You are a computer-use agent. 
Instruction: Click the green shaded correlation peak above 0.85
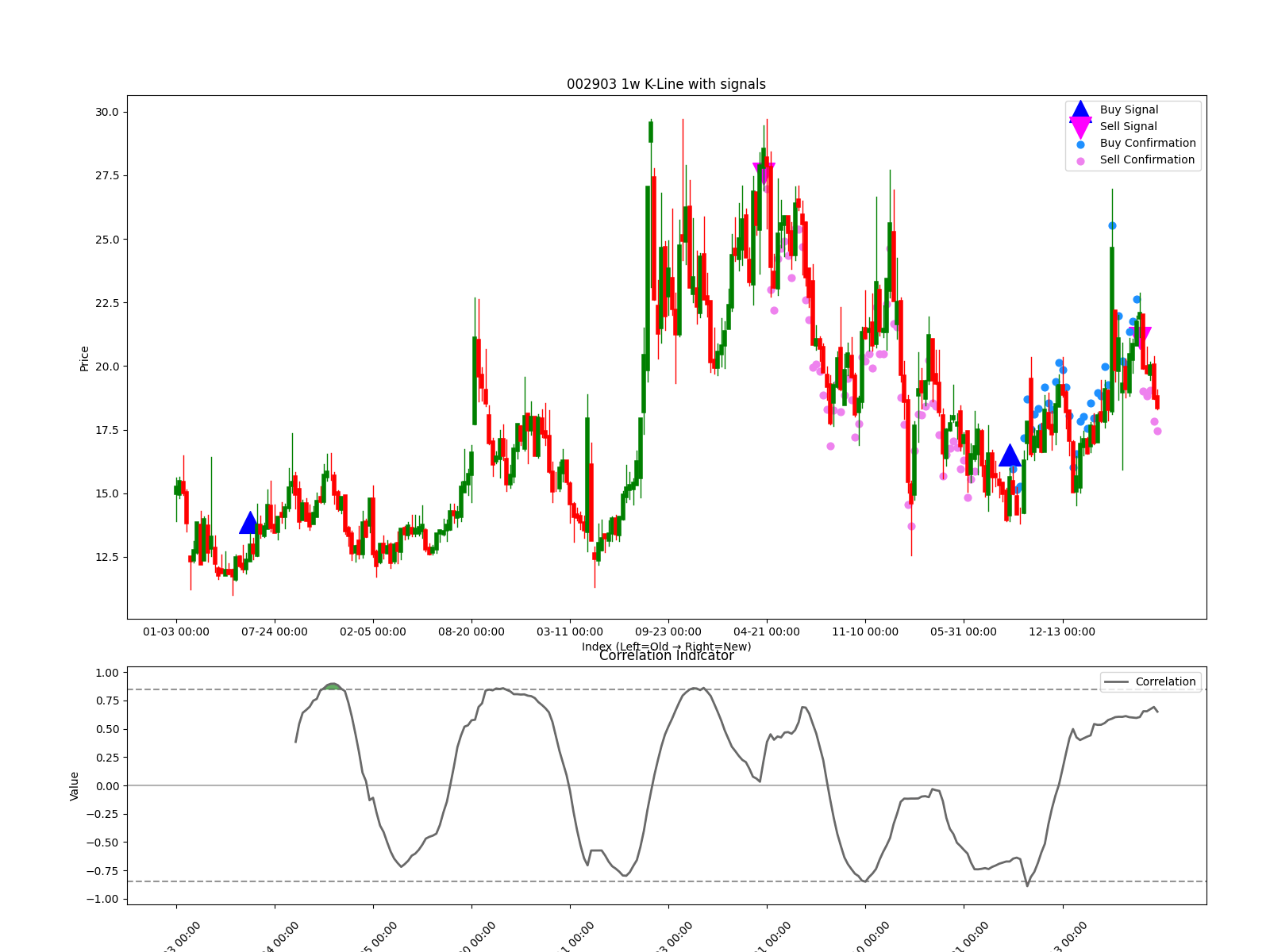point(333,686)
